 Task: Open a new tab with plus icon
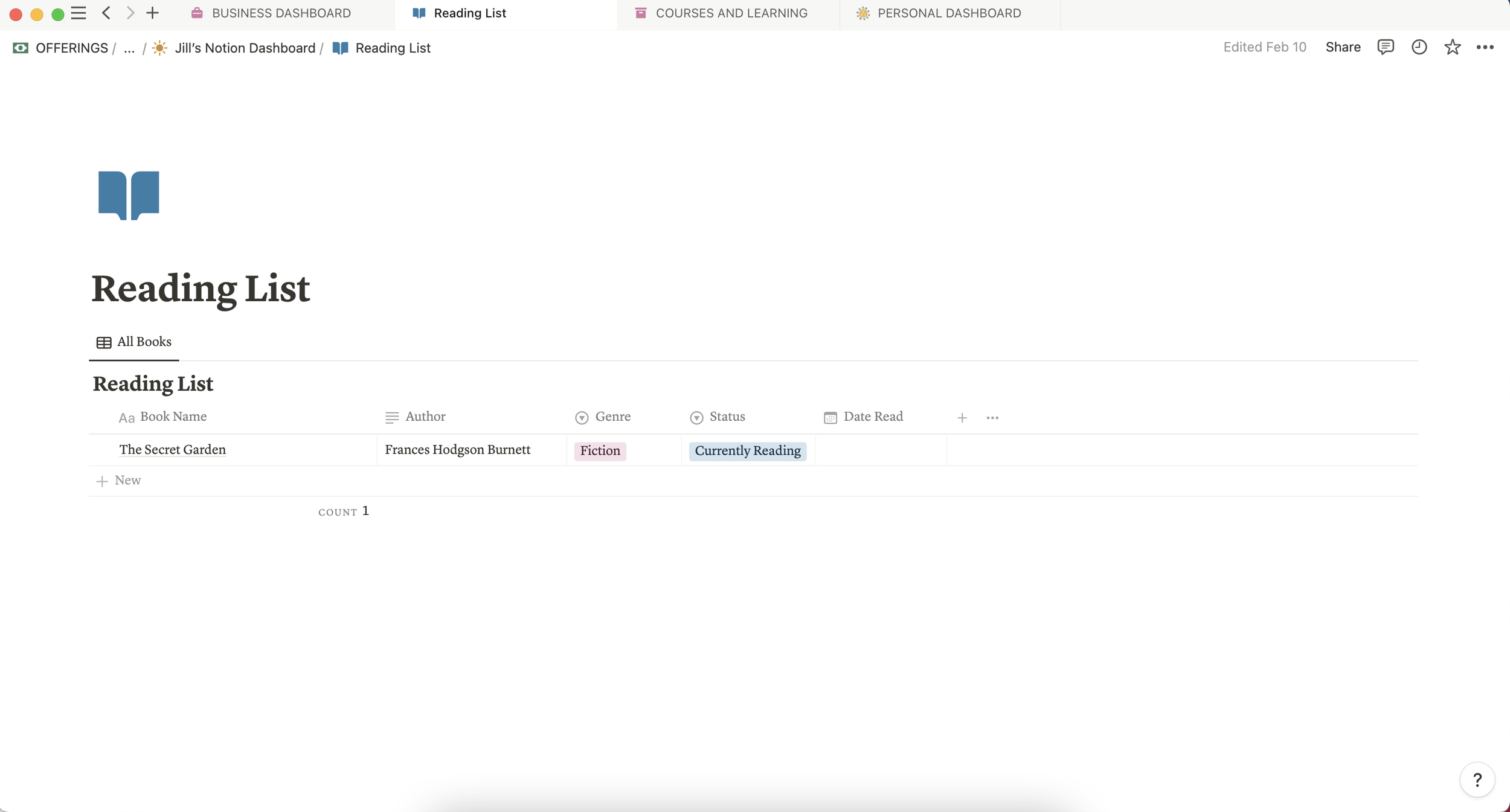(x=152, y=13)
